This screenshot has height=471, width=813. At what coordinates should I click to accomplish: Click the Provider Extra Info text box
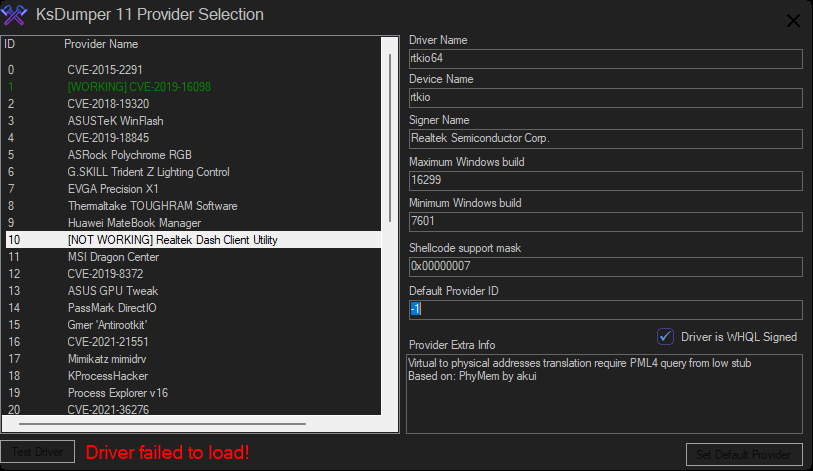tap(605, 394)
